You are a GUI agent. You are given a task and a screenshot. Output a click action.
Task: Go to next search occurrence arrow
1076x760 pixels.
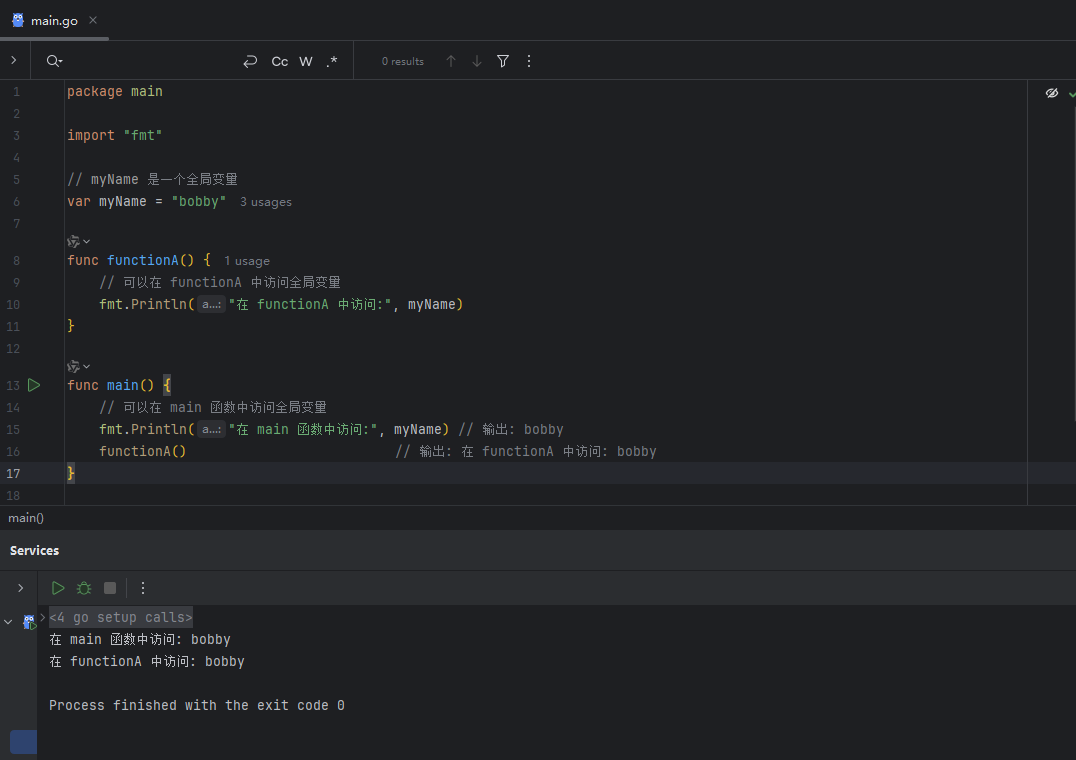[x=477, y=61]
